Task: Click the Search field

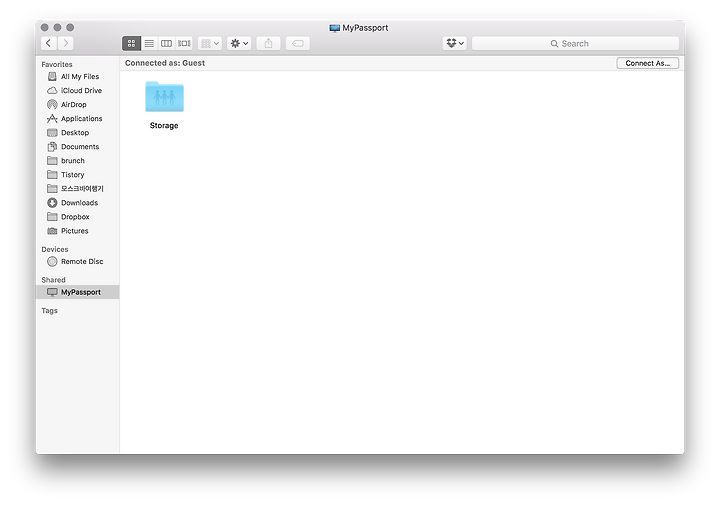Action: coord(575,44)
